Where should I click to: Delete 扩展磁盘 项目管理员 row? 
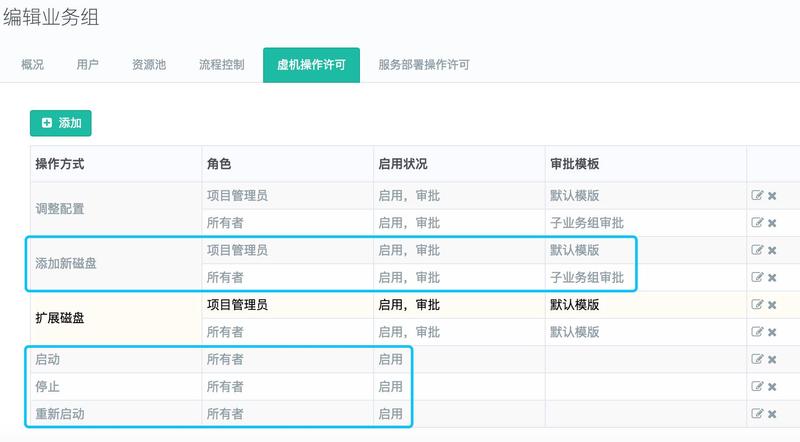772,305
